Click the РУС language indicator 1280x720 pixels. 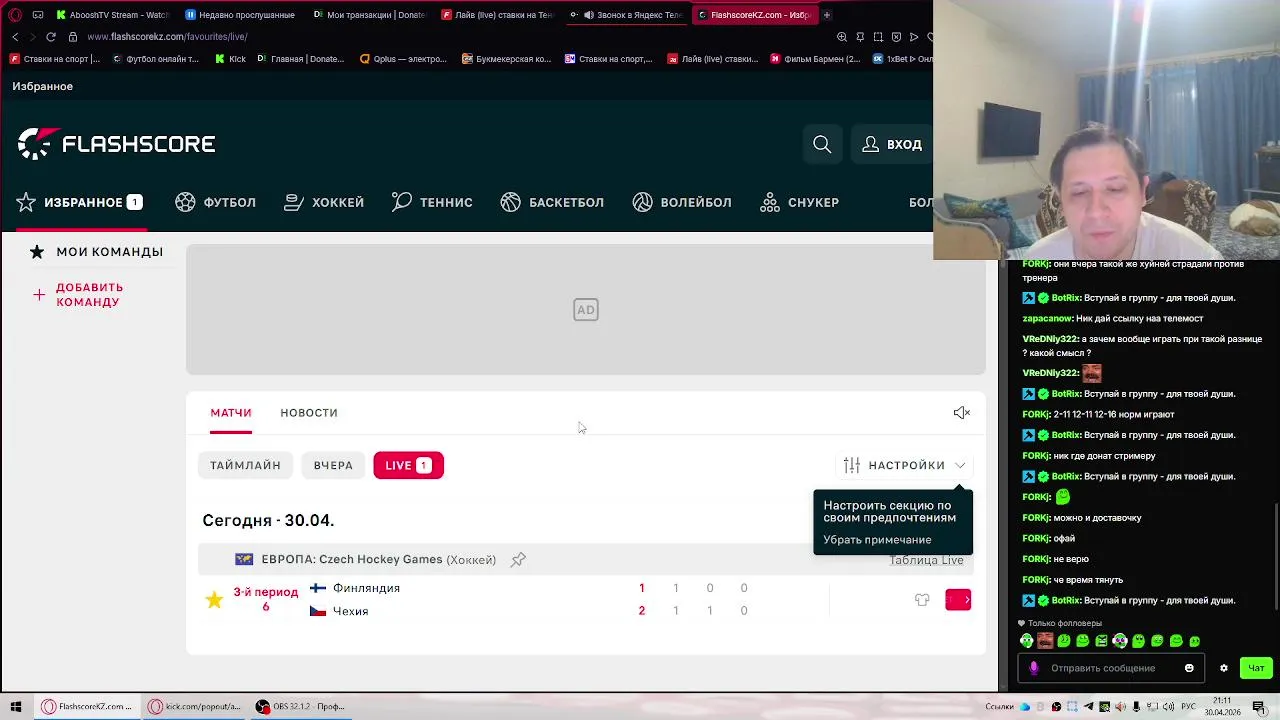1188,707
